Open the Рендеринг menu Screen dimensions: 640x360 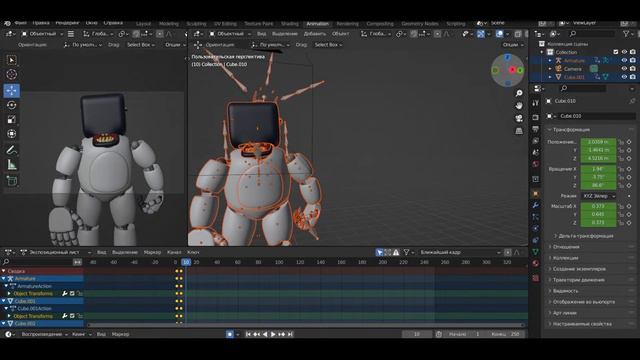[67, 23]
